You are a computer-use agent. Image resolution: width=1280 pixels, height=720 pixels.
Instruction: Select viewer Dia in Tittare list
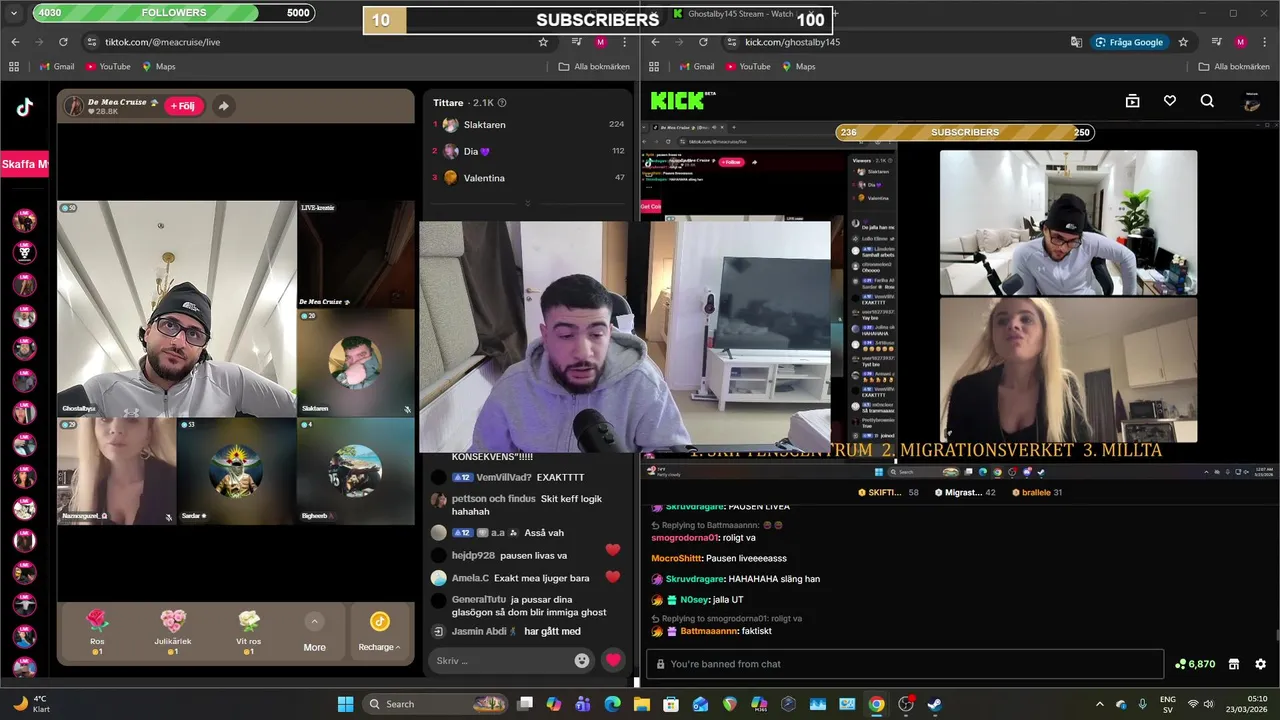pyautogui.click(x=528, y=151)
